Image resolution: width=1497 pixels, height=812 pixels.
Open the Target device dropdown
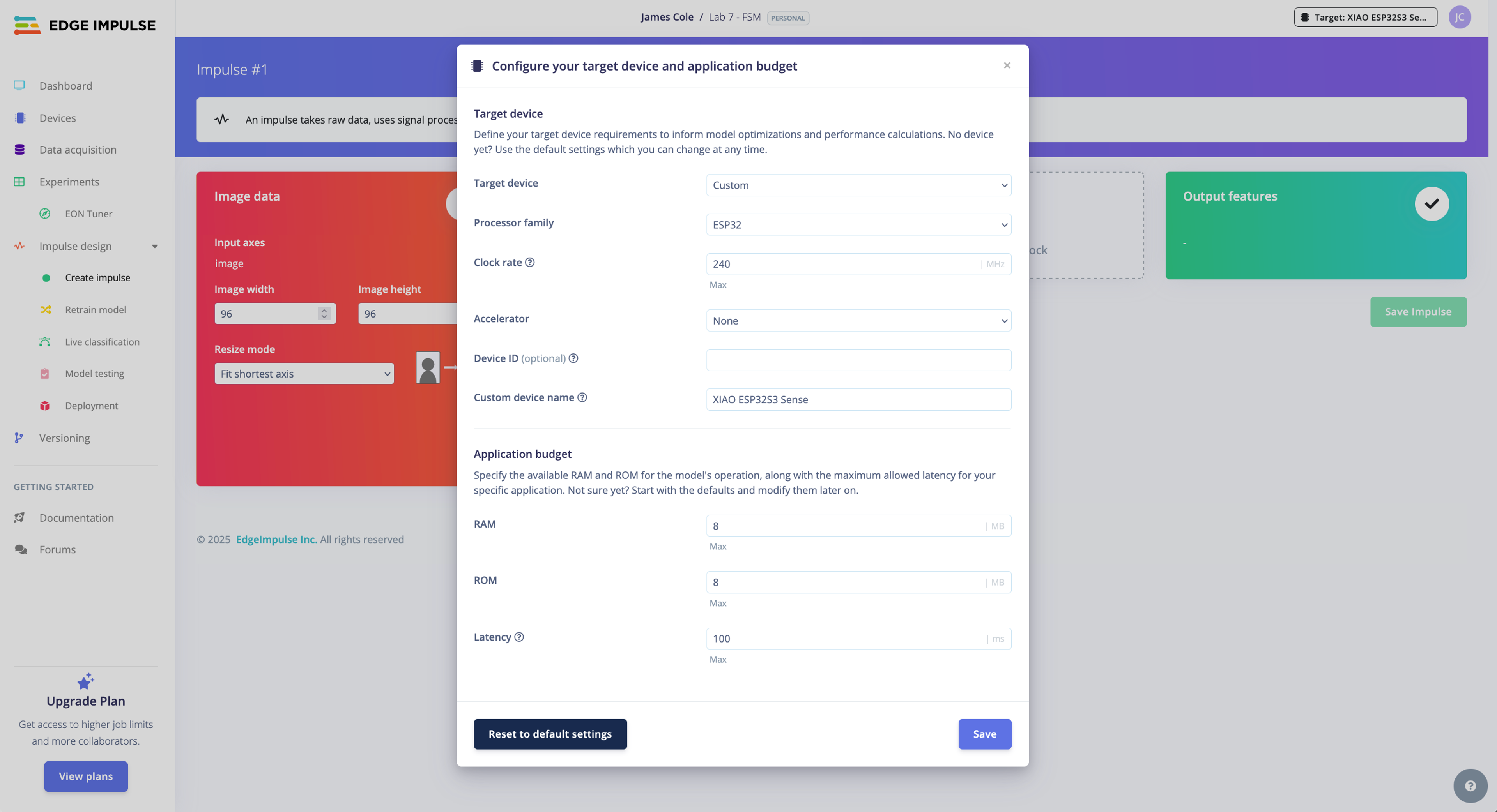click(858, 185)
